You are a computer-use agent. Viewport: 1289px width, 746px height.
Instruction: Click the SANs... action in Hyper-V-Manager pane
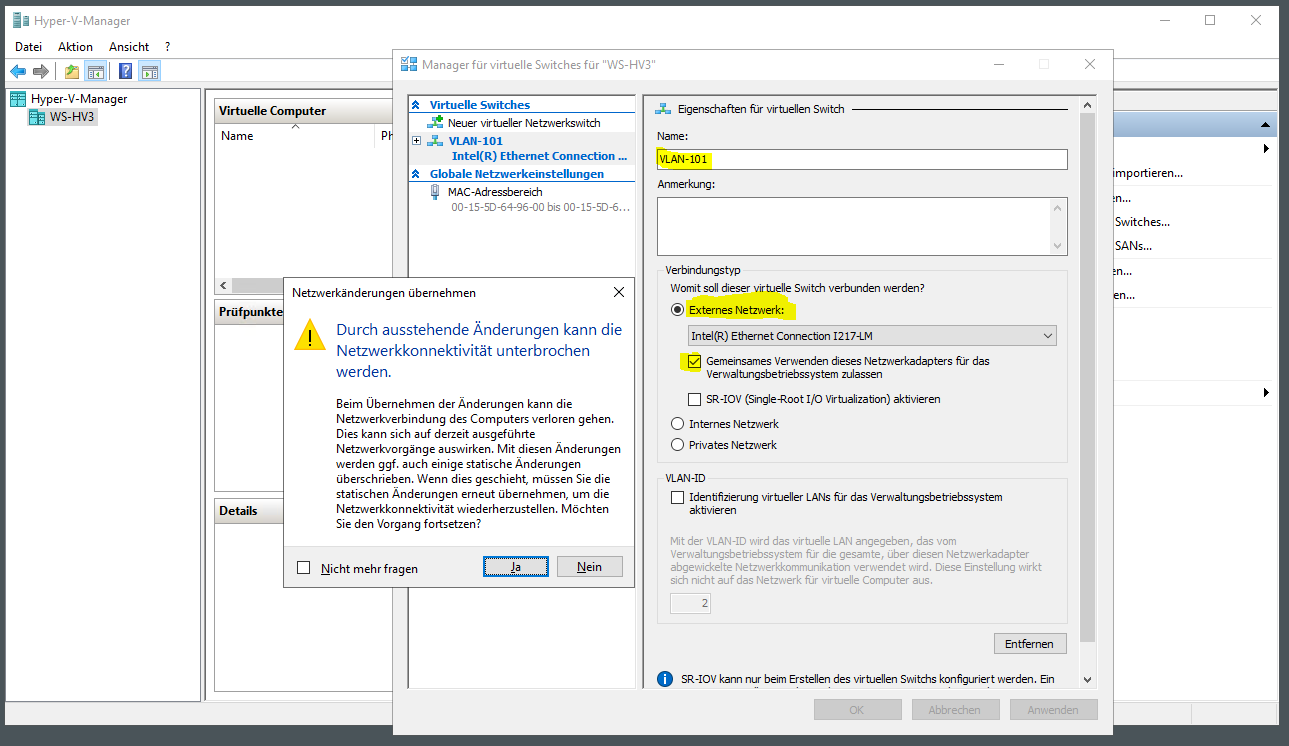click(1133, 246)
